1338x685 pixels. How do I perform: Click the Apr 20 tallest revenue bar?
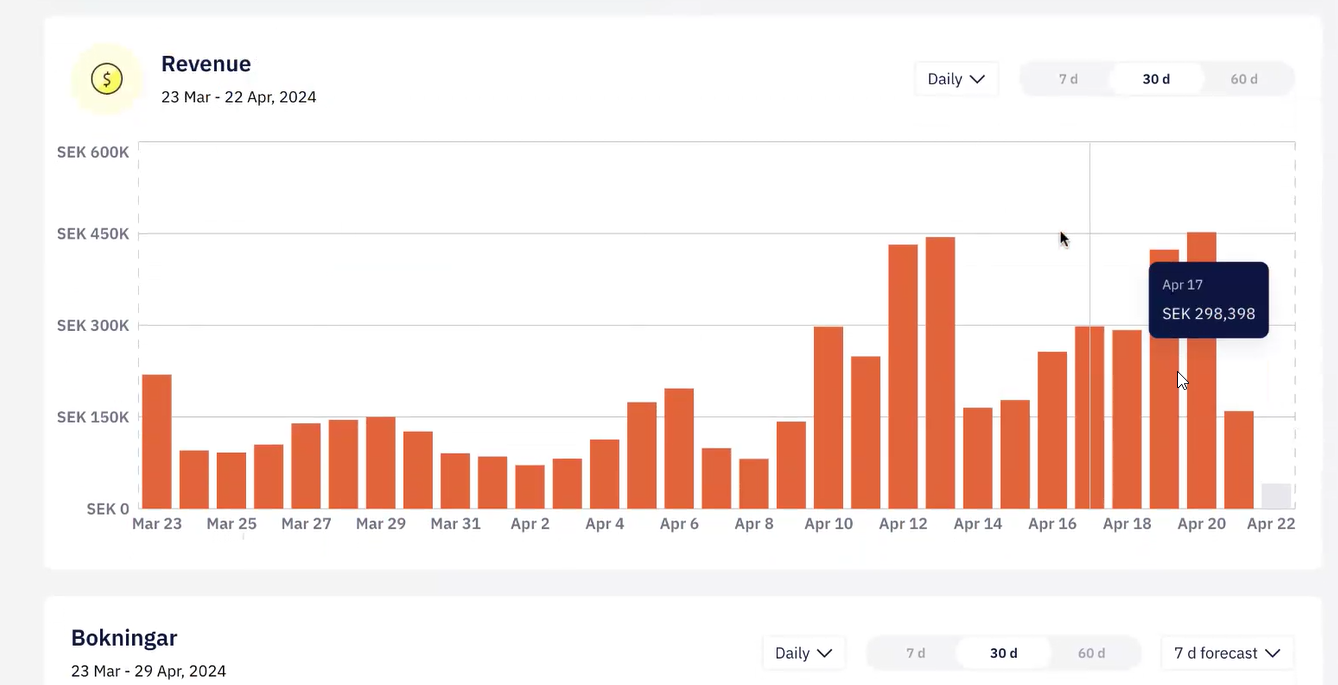pos(1201,370)
